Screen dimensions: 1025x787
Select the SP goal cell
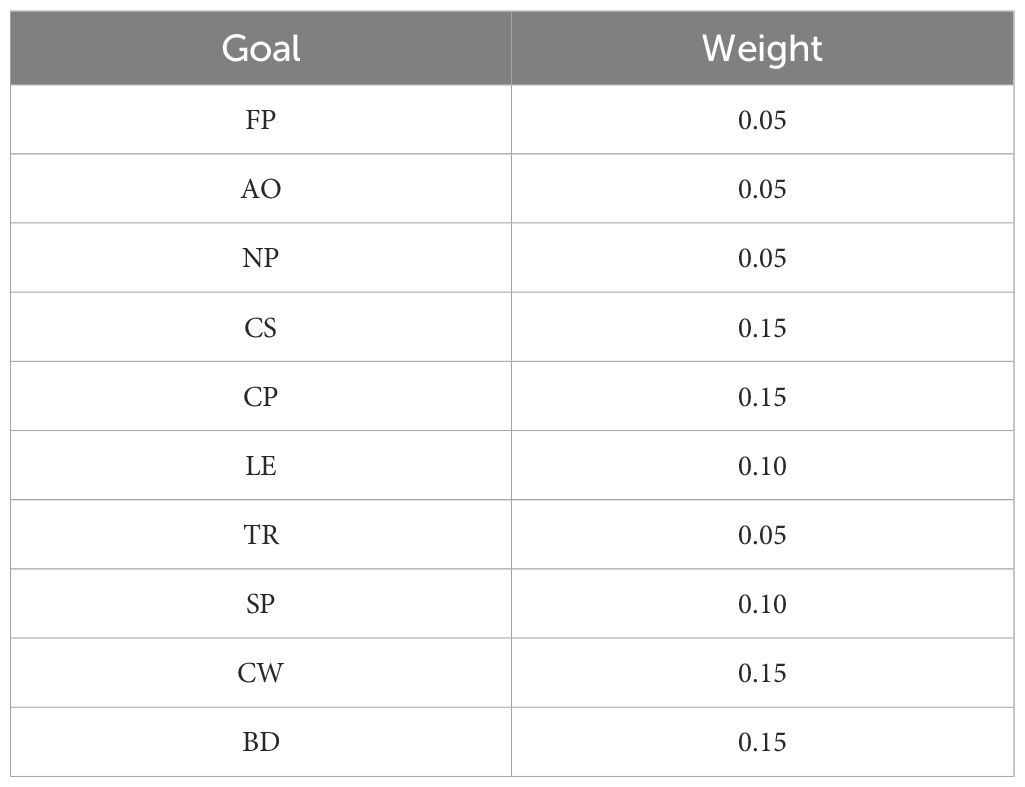point(261,604)
